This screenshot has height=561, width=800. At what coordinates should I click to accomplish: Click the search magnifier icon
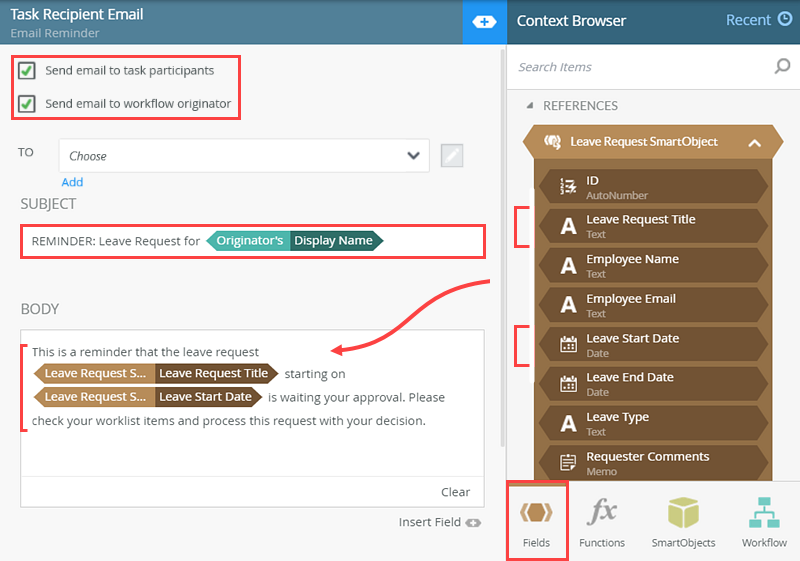782,66
